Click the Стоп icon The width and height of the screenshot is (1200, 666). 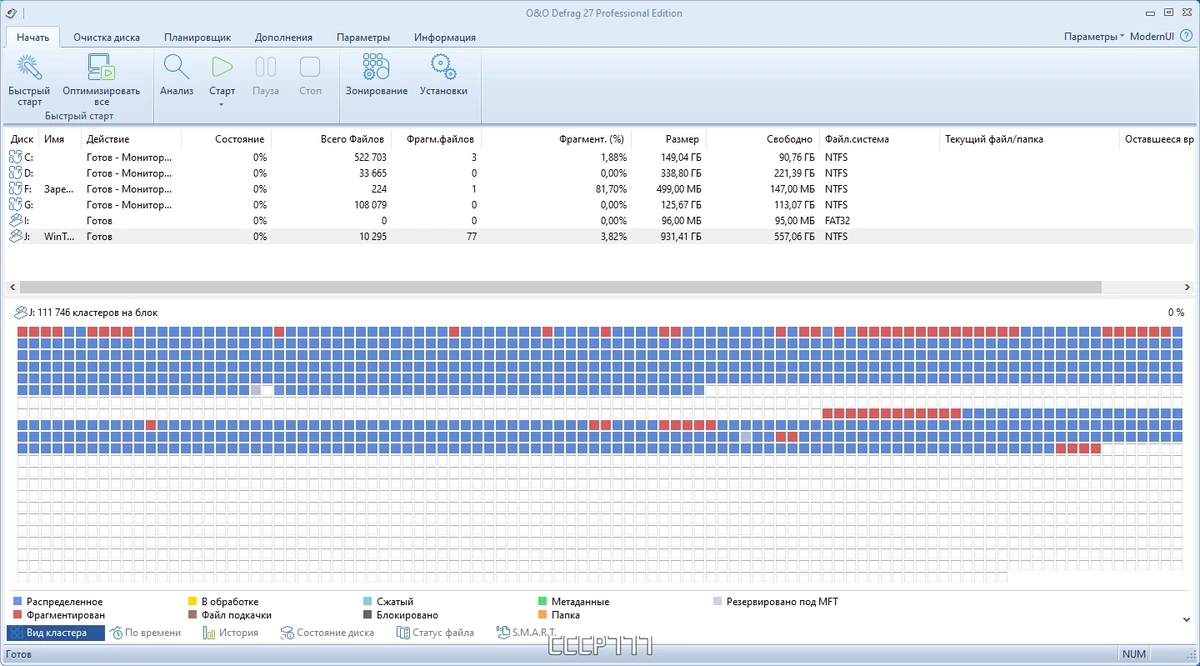tap(310, 67)
